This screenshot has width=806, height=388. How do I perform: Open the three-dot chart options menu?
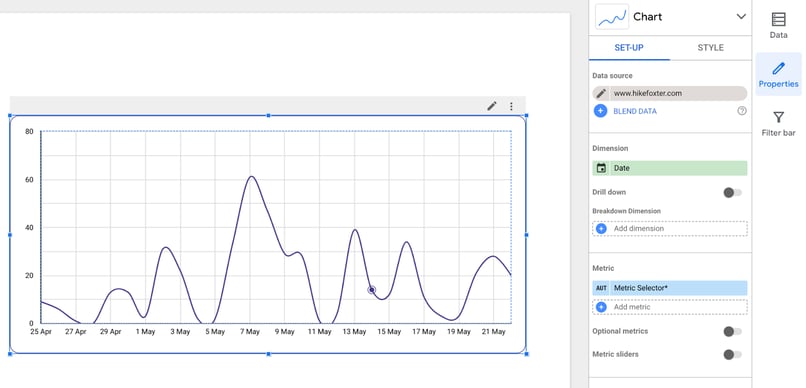pos(511,106)
